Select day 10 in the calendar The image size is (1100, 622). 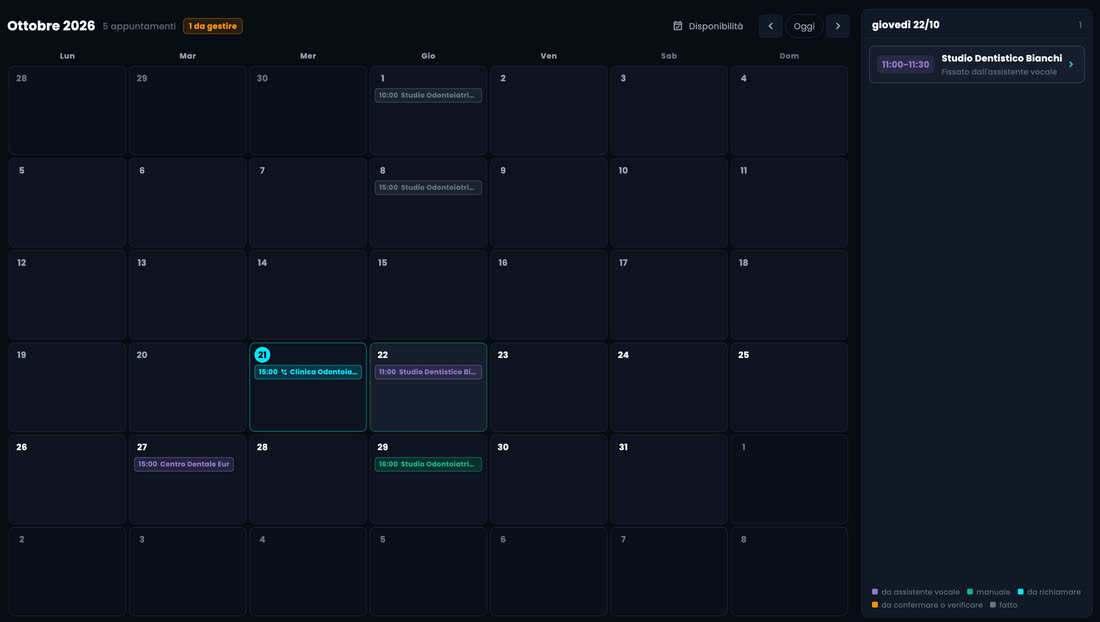coord(669,203)
